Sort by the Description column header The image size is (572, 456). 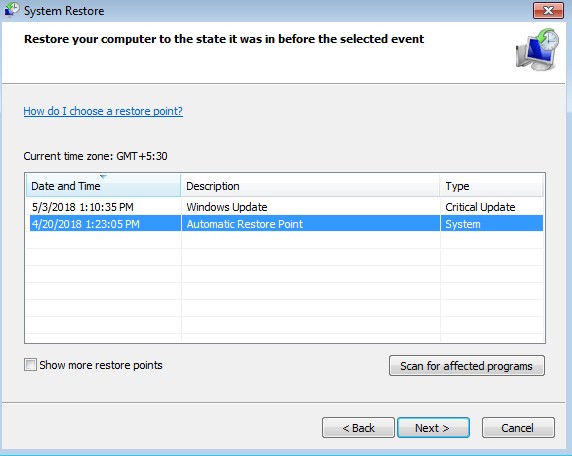click(x=310, y=186)
